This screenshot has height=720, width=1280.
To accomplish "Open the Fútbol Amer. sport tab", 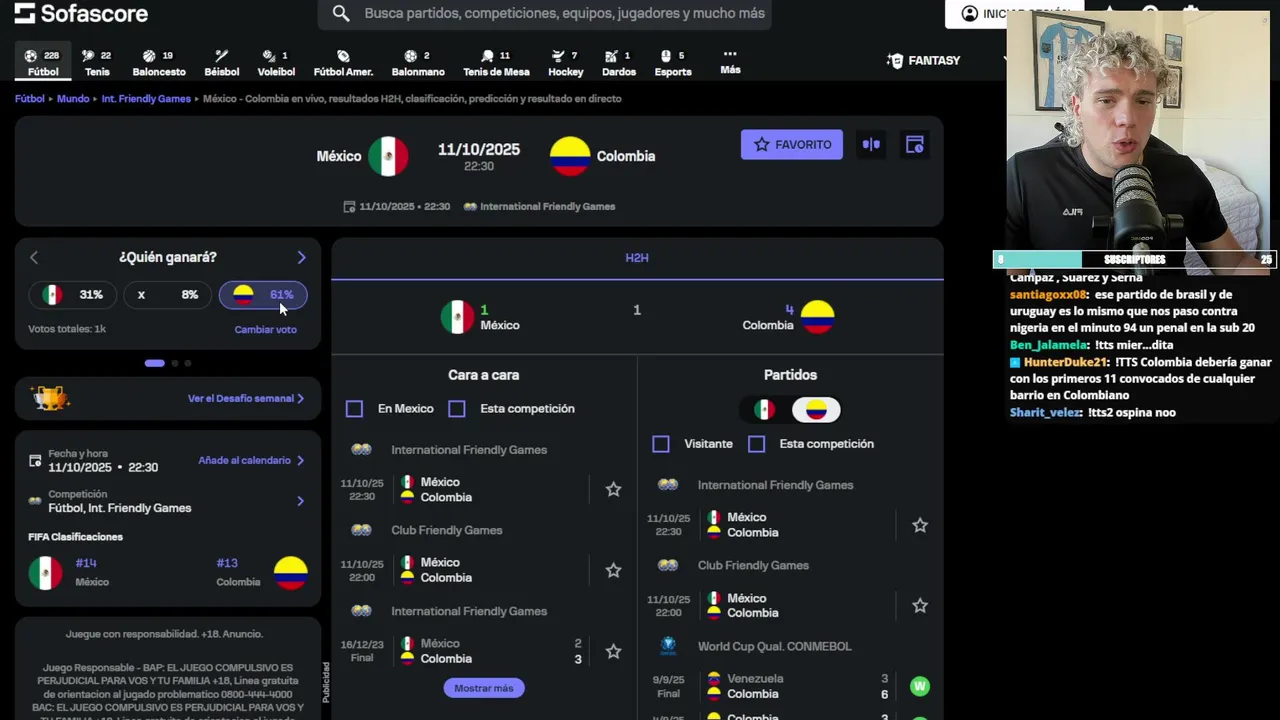I will (343, 63).
